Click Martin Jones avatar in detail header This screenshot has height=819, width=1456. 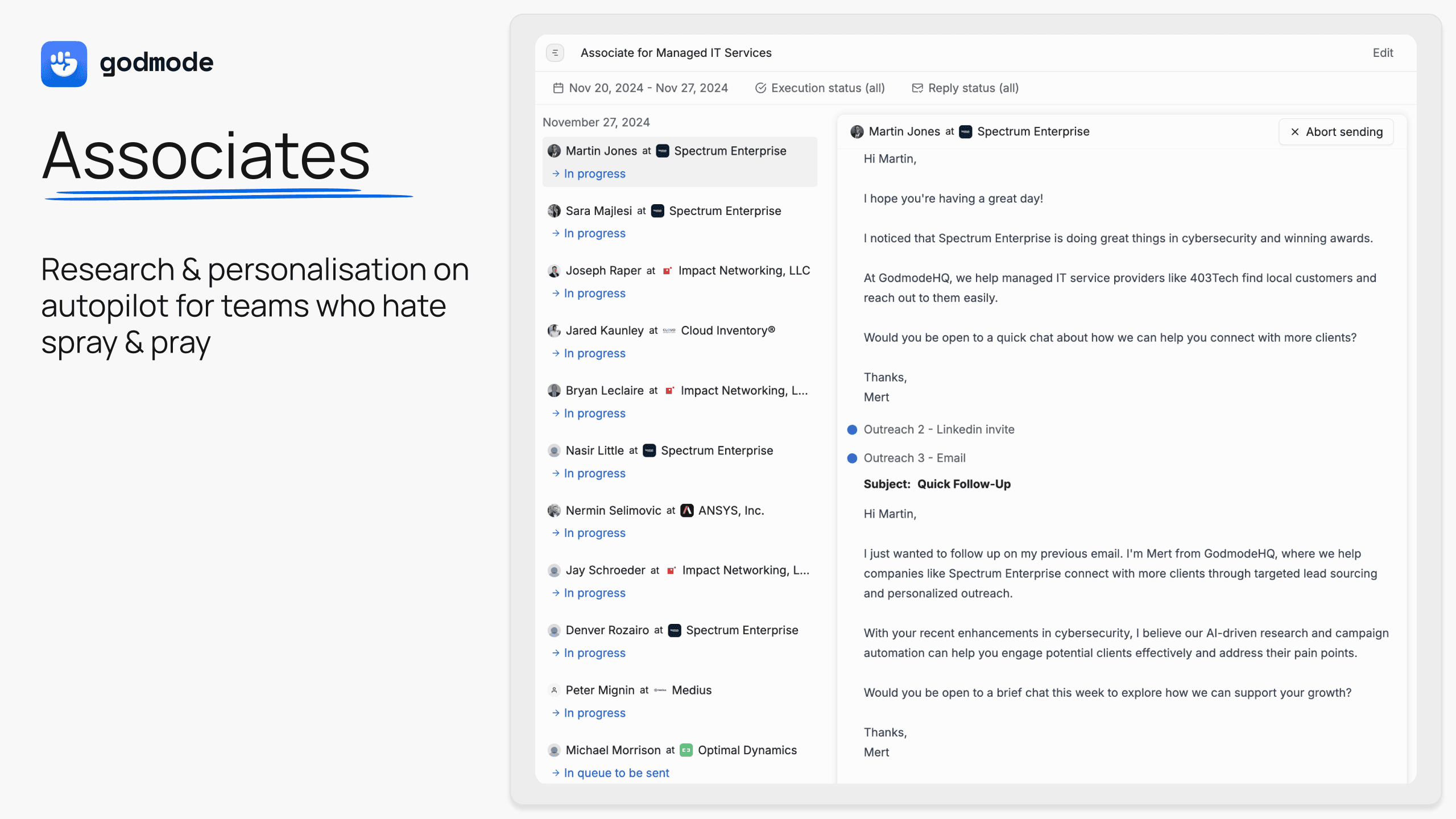pyautogui.click(x=857, y=132)
